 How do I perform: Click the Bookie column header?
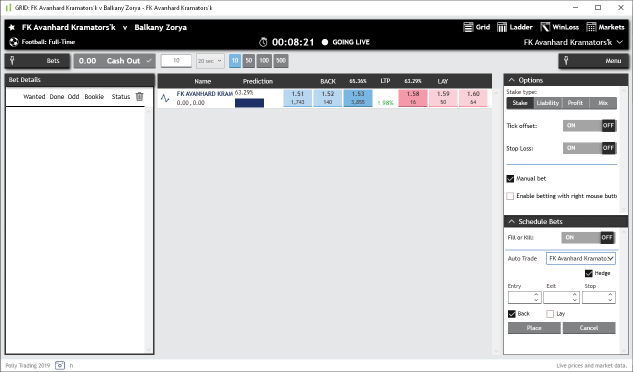click(x=94, y=97)
